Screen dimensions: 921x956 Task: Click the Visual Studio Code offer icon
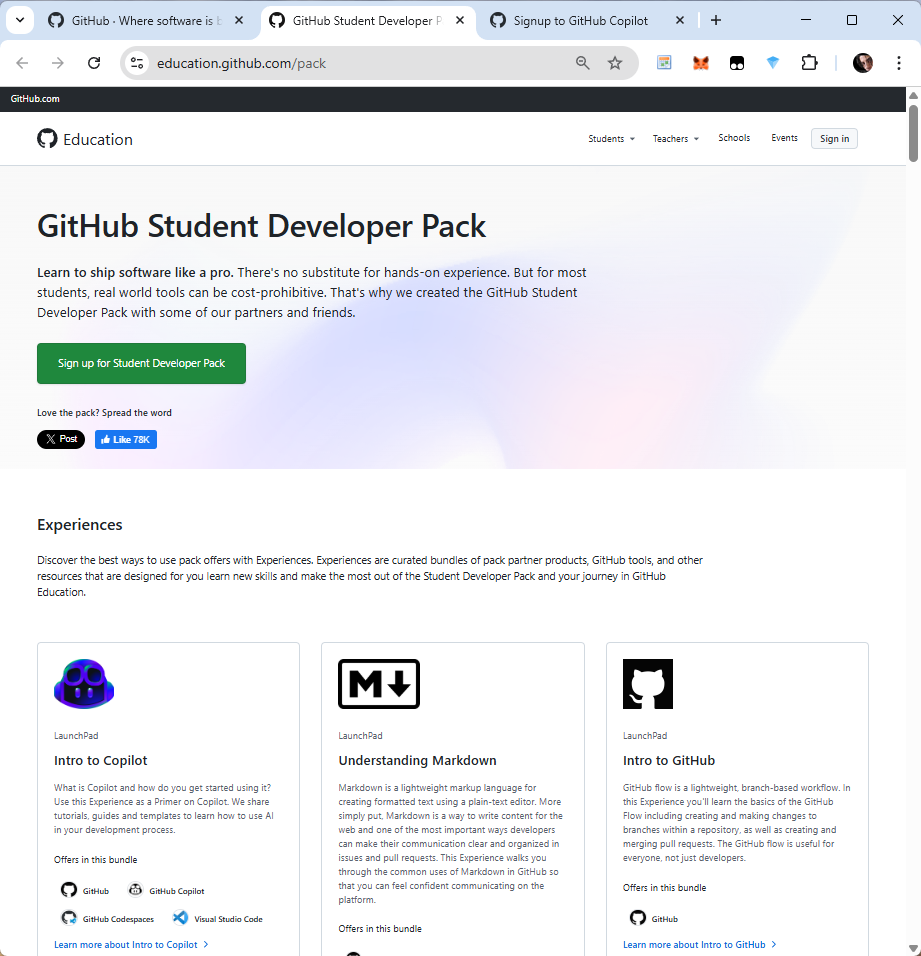tap(181, 918)
